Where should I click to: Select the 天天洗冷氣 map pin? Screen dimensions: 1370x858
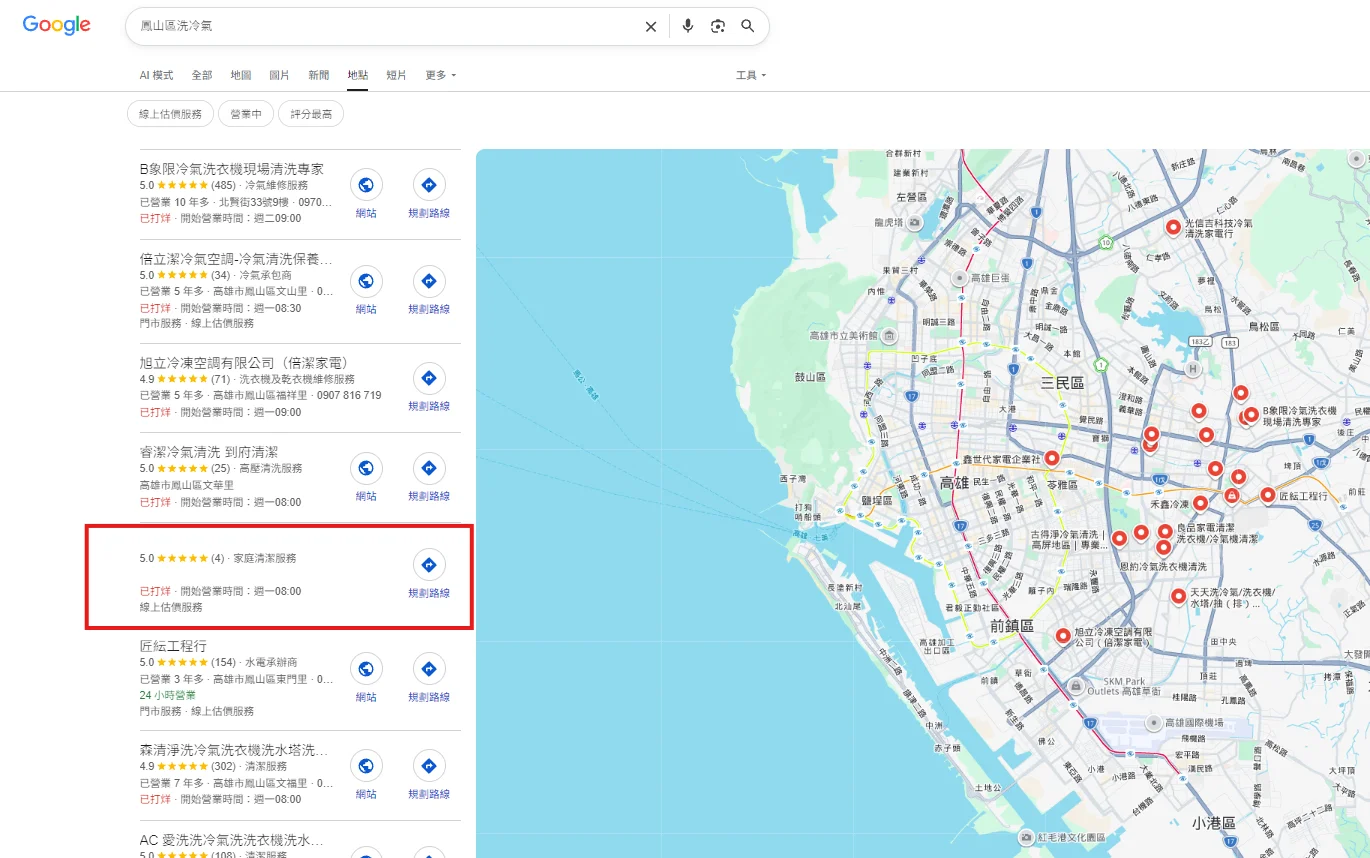point(1179,596)
